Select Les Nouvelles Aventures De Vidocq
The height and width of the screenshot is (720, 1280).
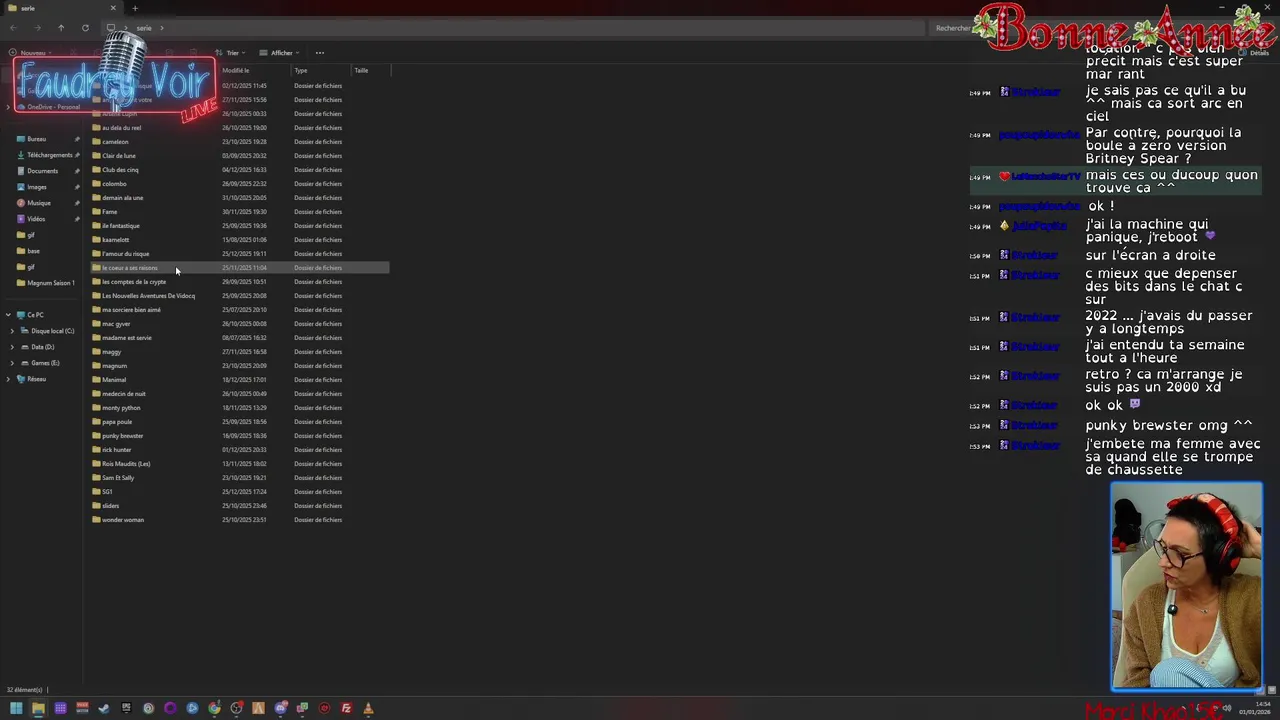(x=148, y=296)
